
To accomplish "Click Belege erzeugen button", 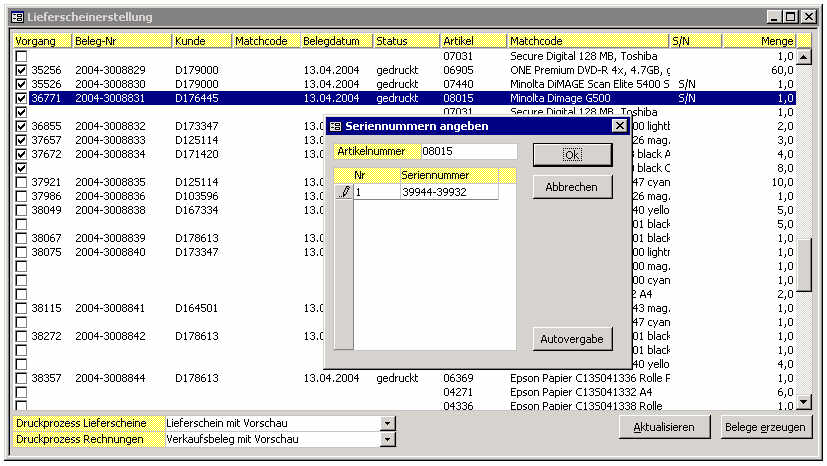I will click(x=767, y=427).
